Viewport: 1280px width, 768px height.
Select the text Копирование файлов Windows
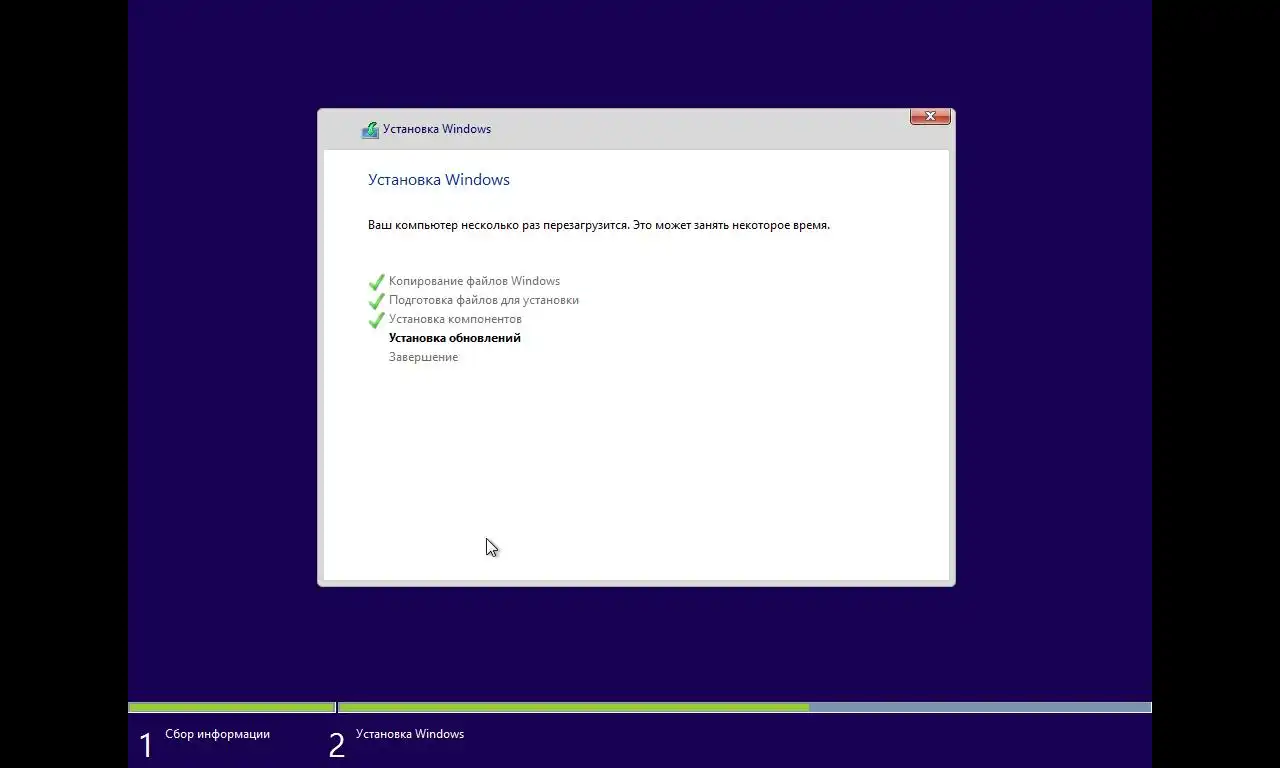474,281
